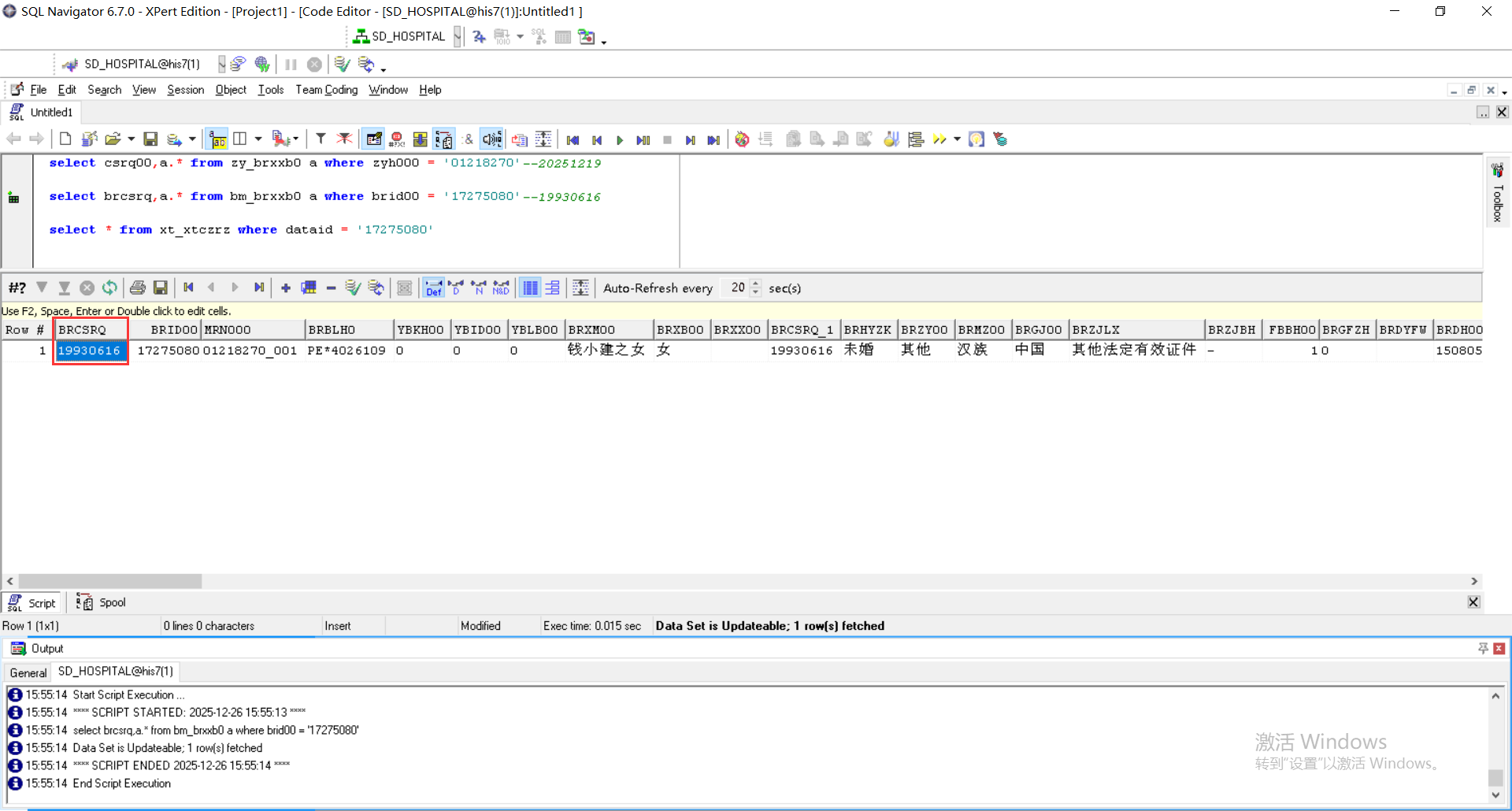Click the globe icon in session toolbar
Image resolution: width=1512 pixels, height=811 pixels.
262,64
